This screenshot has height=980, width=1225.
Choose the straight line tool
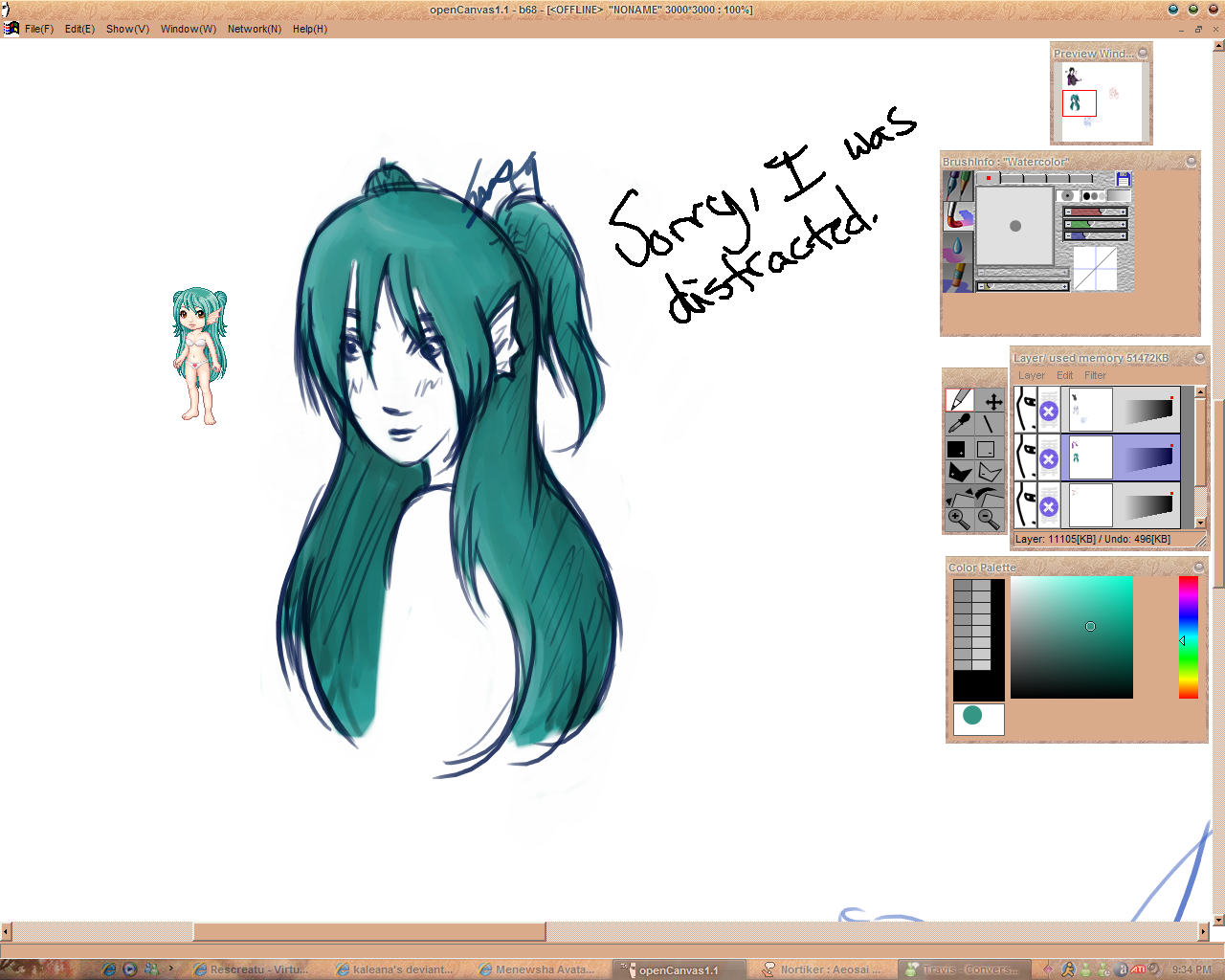[989, 424]
